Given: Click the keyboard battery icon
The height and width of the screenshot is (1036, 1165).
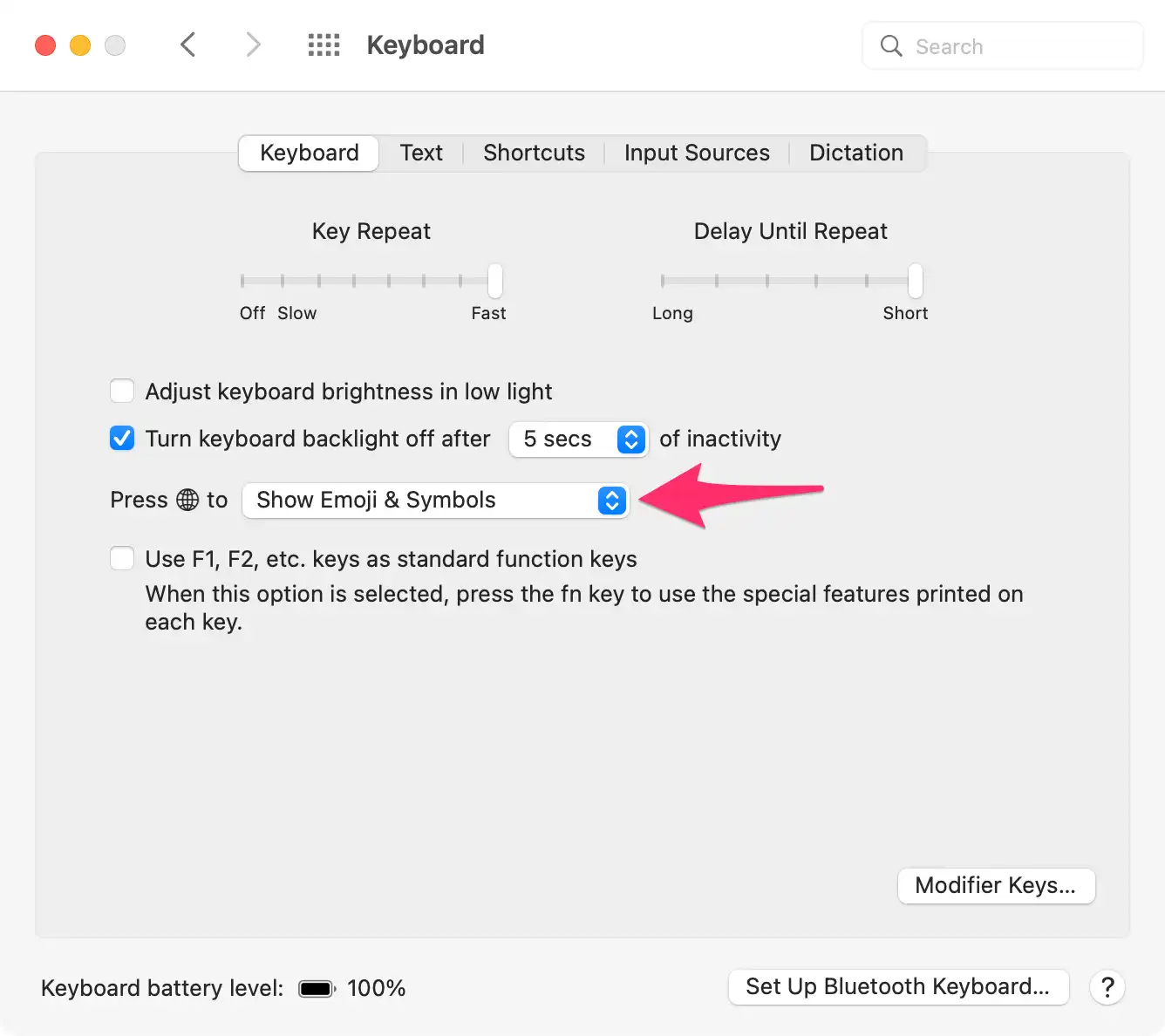Looking at the screenshot, I should tap(316, 988).
